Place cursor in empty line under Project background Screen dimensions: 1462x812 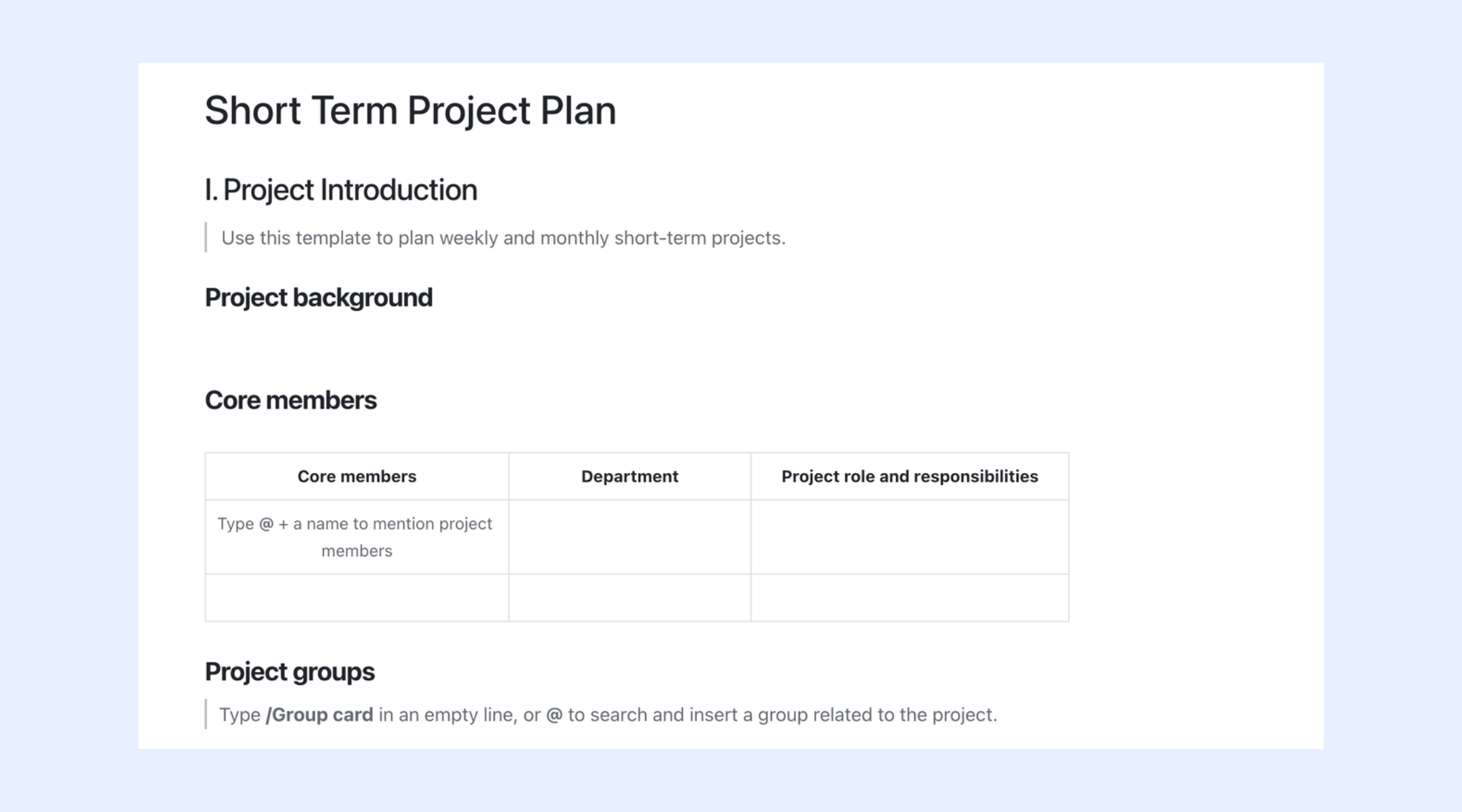(636, 346)
